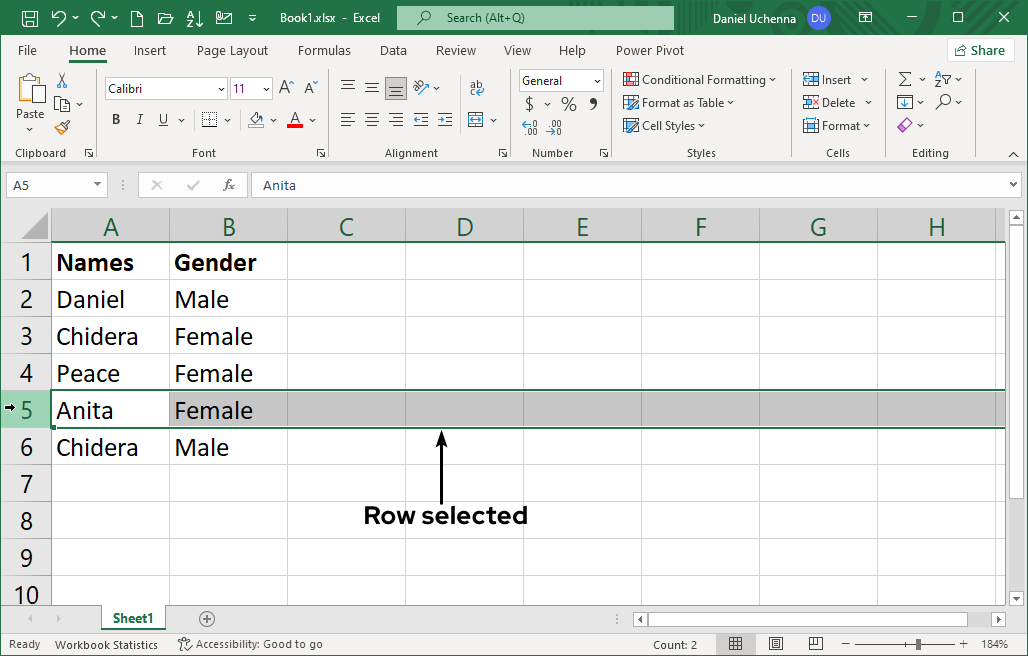1028x656 pixels.
Task: Switch to the Page Layout ribbon tab
Action: point(232,51)
